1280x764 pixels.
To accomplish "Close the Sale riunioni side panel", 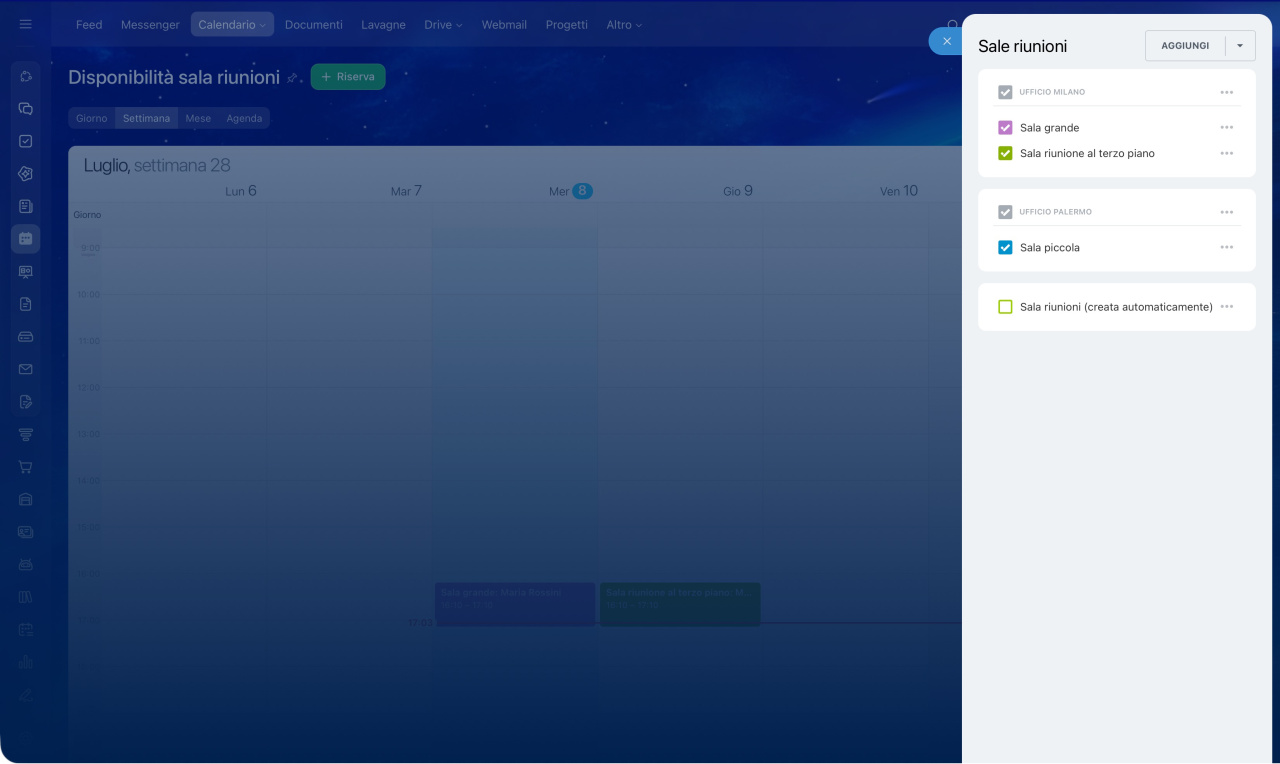I will click(x=946, y=41).
